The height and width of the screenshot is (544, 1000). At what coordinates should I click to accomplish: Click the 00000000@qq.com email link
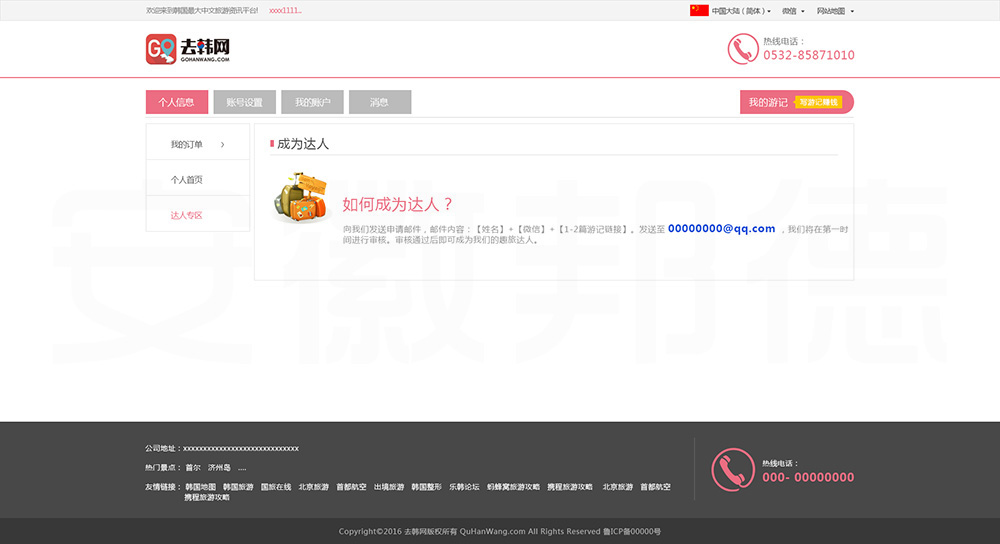(x=721, y=229)
